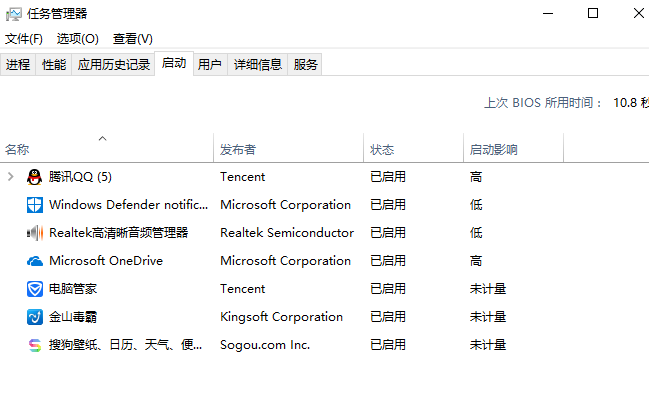The image size is (649, 401).
Task: Expand the 腾讯QQ (5) group
Action: 11,177
